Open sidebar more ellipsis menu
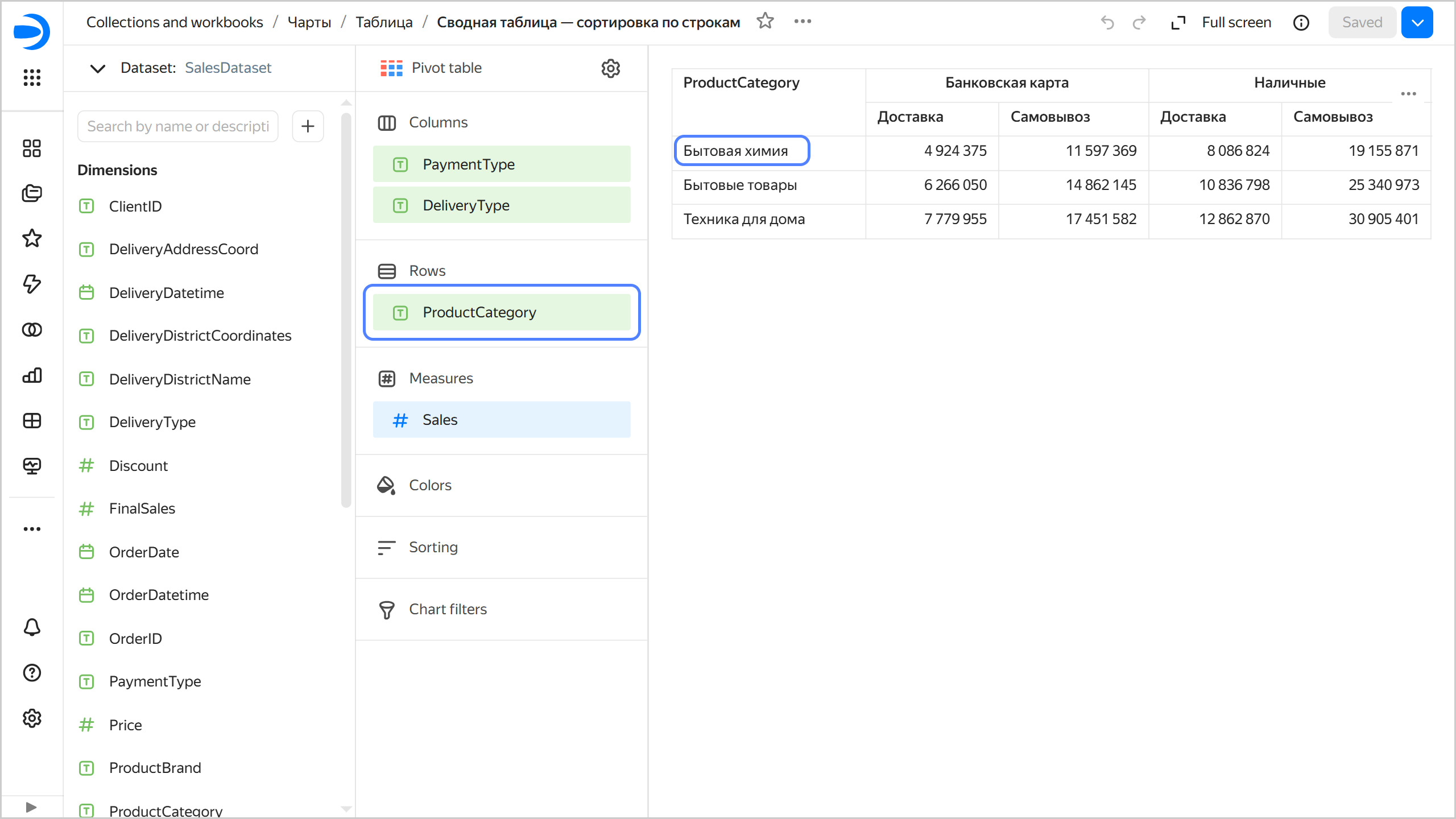 point(32,529)
